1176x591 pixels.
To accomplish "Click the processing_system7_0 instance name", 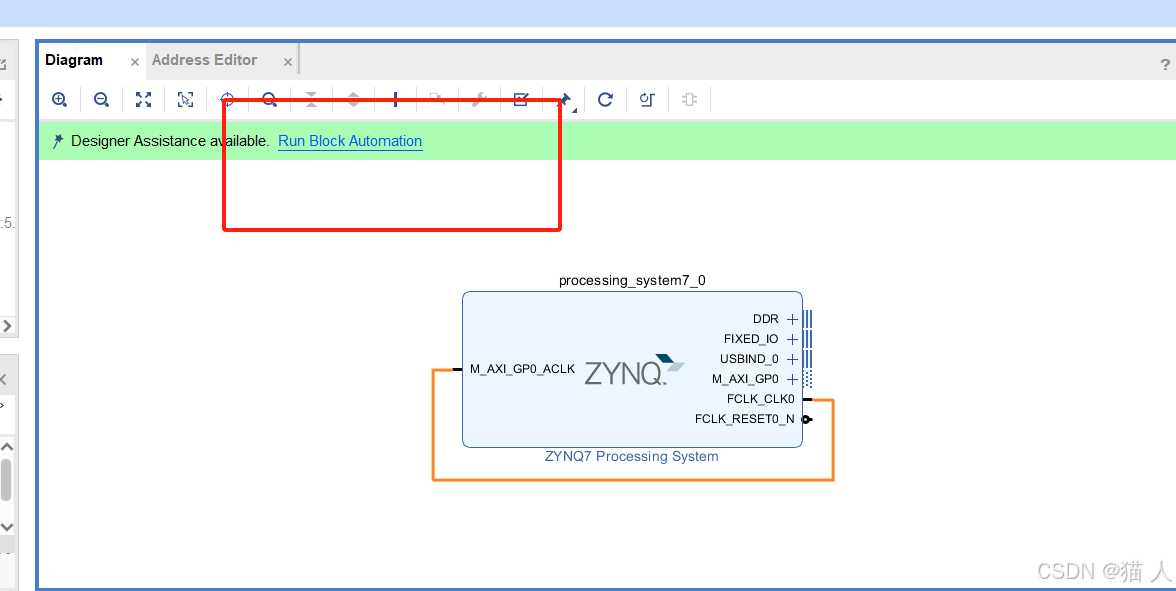I will click(632, 280).
